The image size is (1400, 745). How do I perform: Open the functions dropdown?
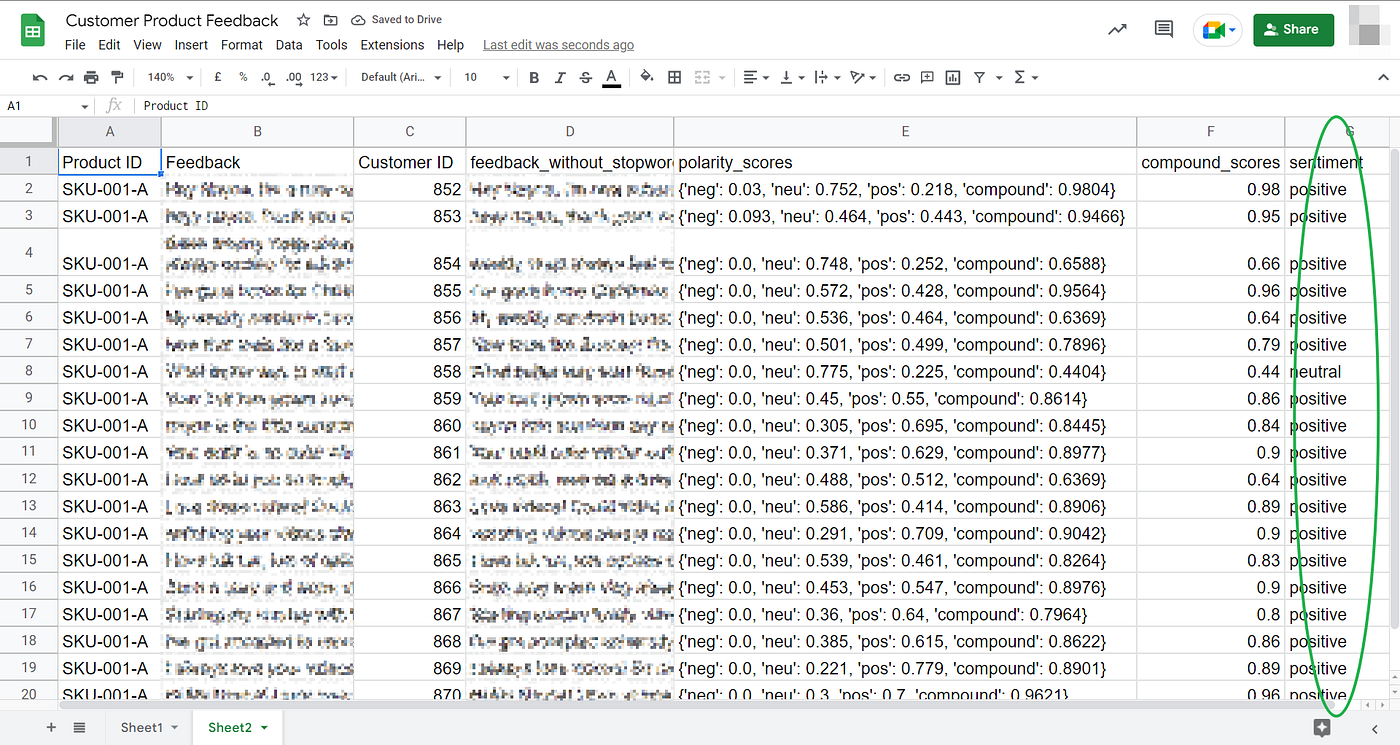coord(1026,77)
